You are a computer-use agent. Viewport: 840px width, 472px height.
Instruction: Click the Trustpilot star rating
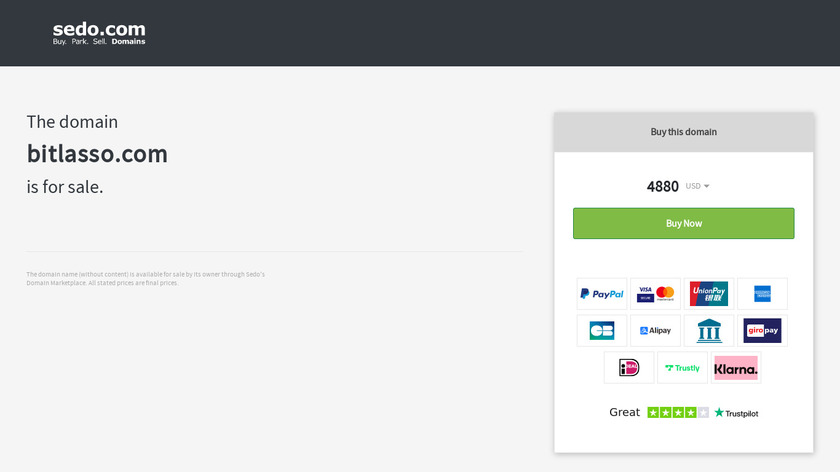[x=678, y=413]
